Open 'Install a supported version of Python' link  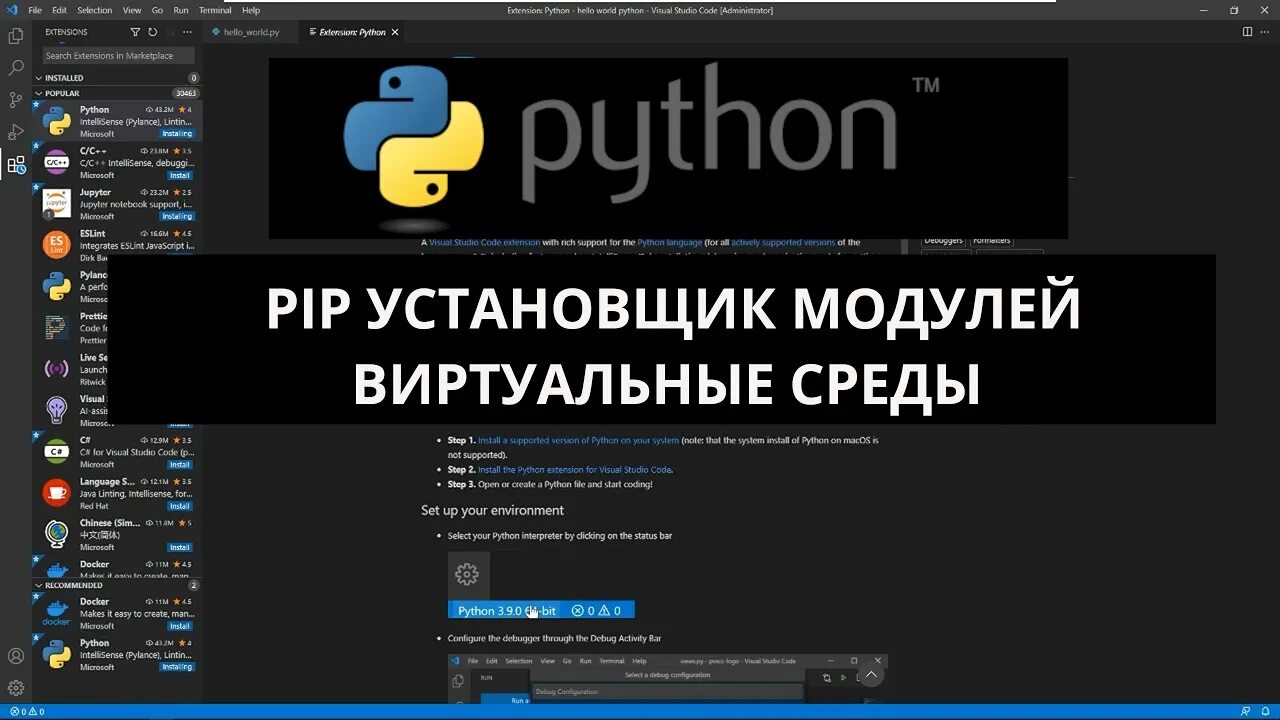pos(578,440)
